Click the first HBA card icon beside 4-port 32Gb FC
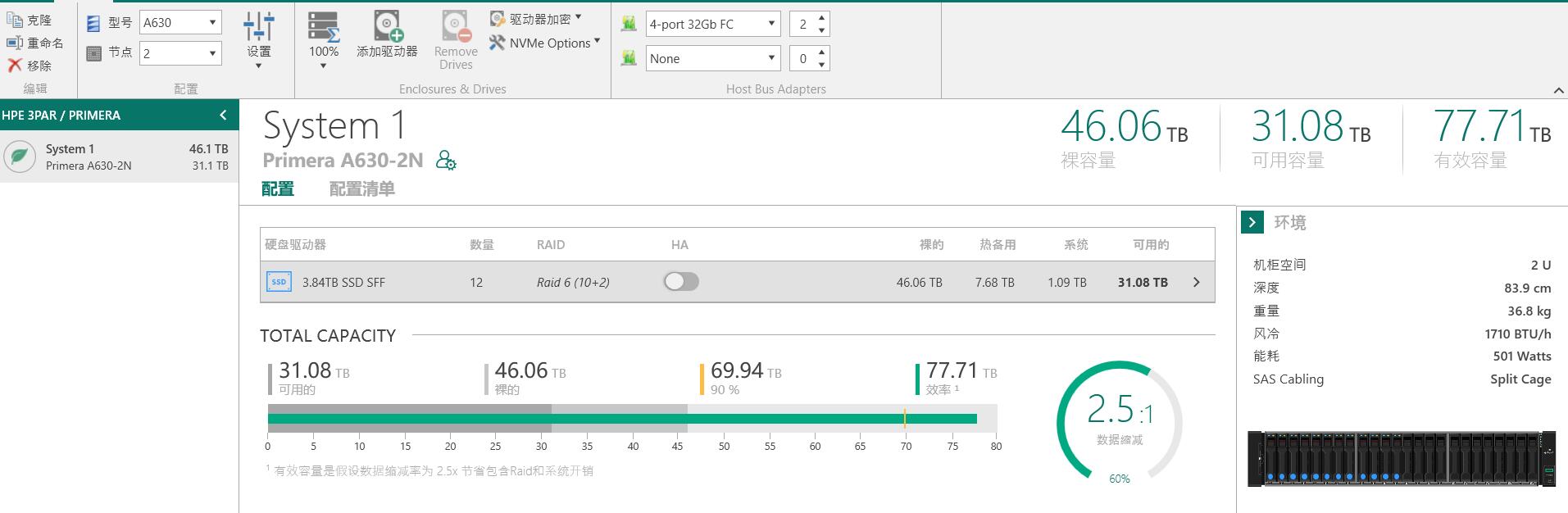The image size is (1568, 513). pyautogui.click(x=629, y=24)
